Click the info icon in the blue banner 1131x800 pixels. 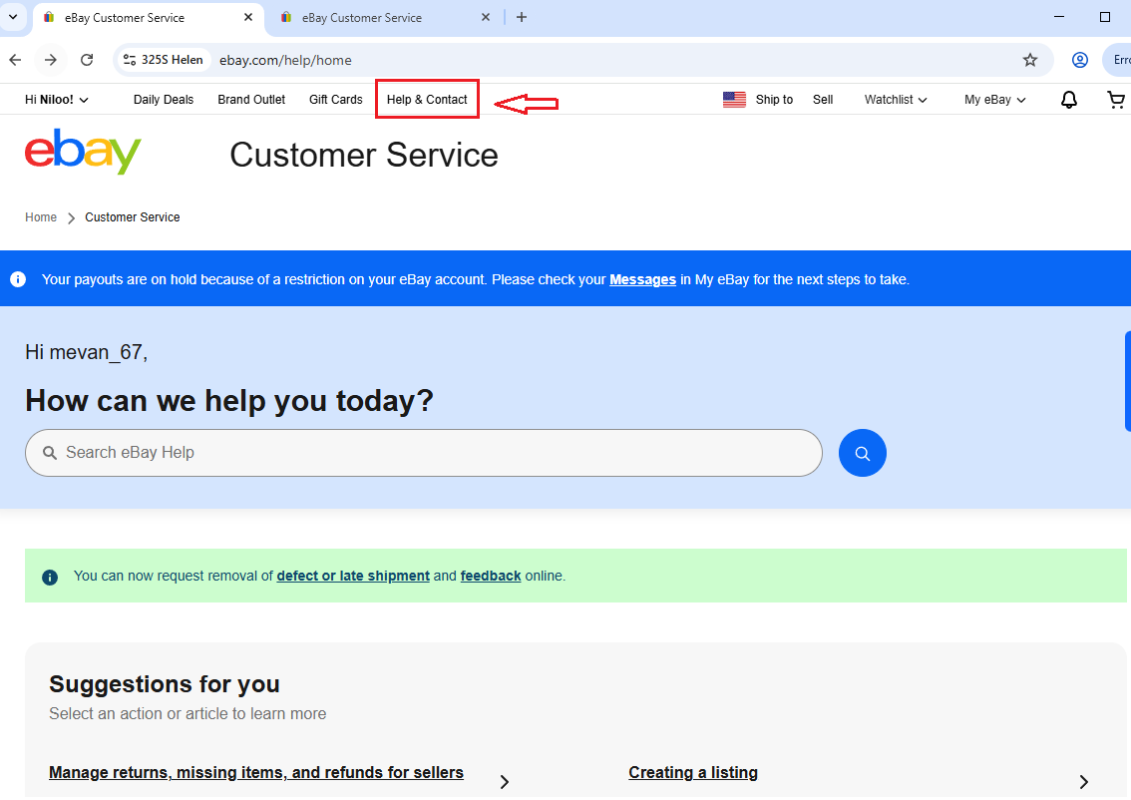click(18, 279)
